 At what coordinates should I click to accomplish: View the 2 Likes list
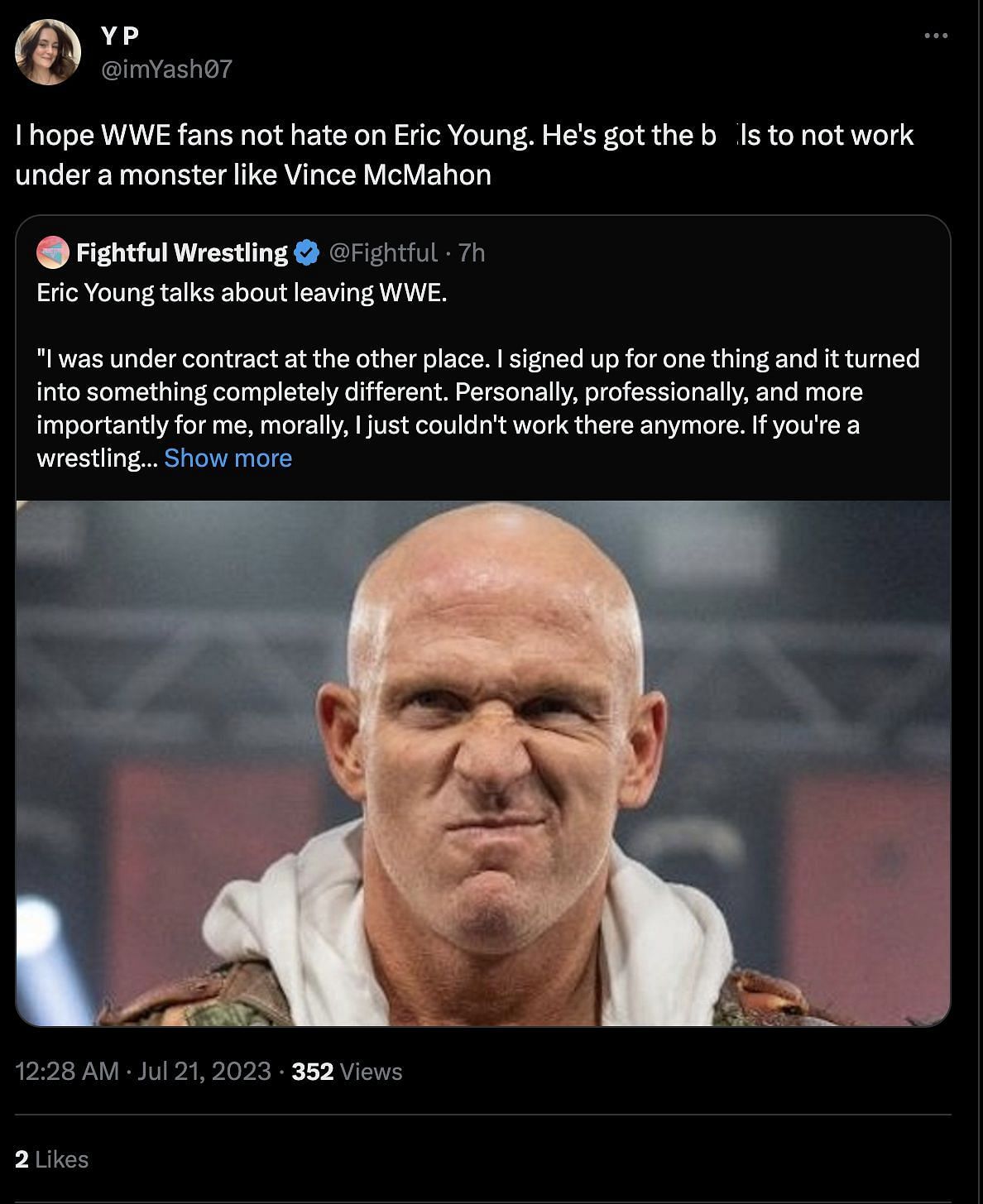coord(51,1159)
